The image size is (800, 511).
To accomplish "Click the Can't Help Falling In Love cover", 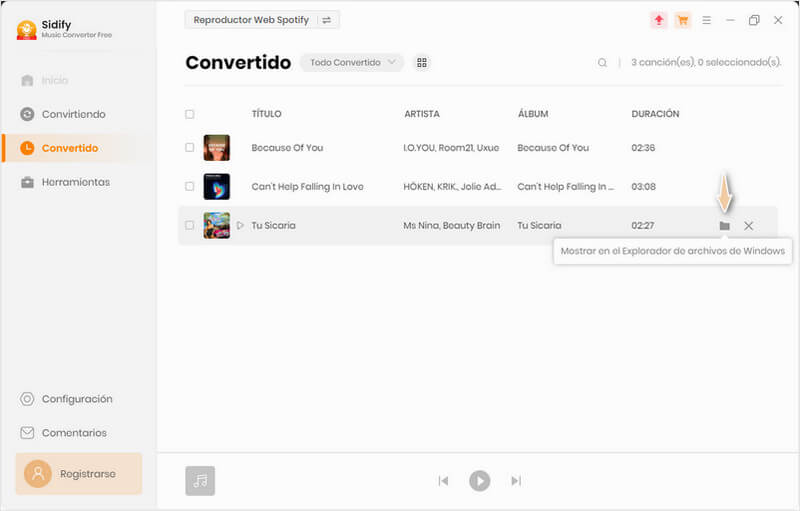I will tap(217, 187).
